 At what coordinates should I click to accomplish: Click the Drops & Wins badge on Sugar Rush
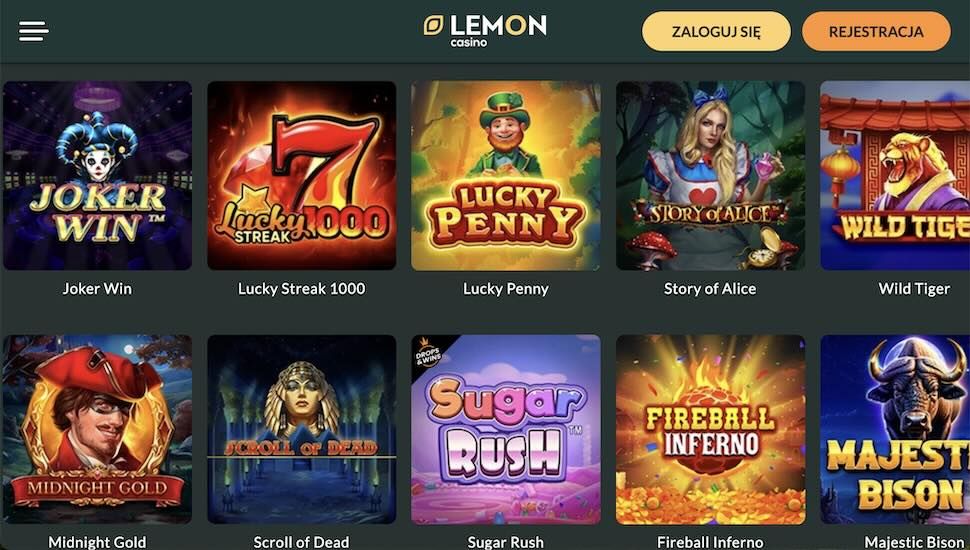tap(429, 353)
